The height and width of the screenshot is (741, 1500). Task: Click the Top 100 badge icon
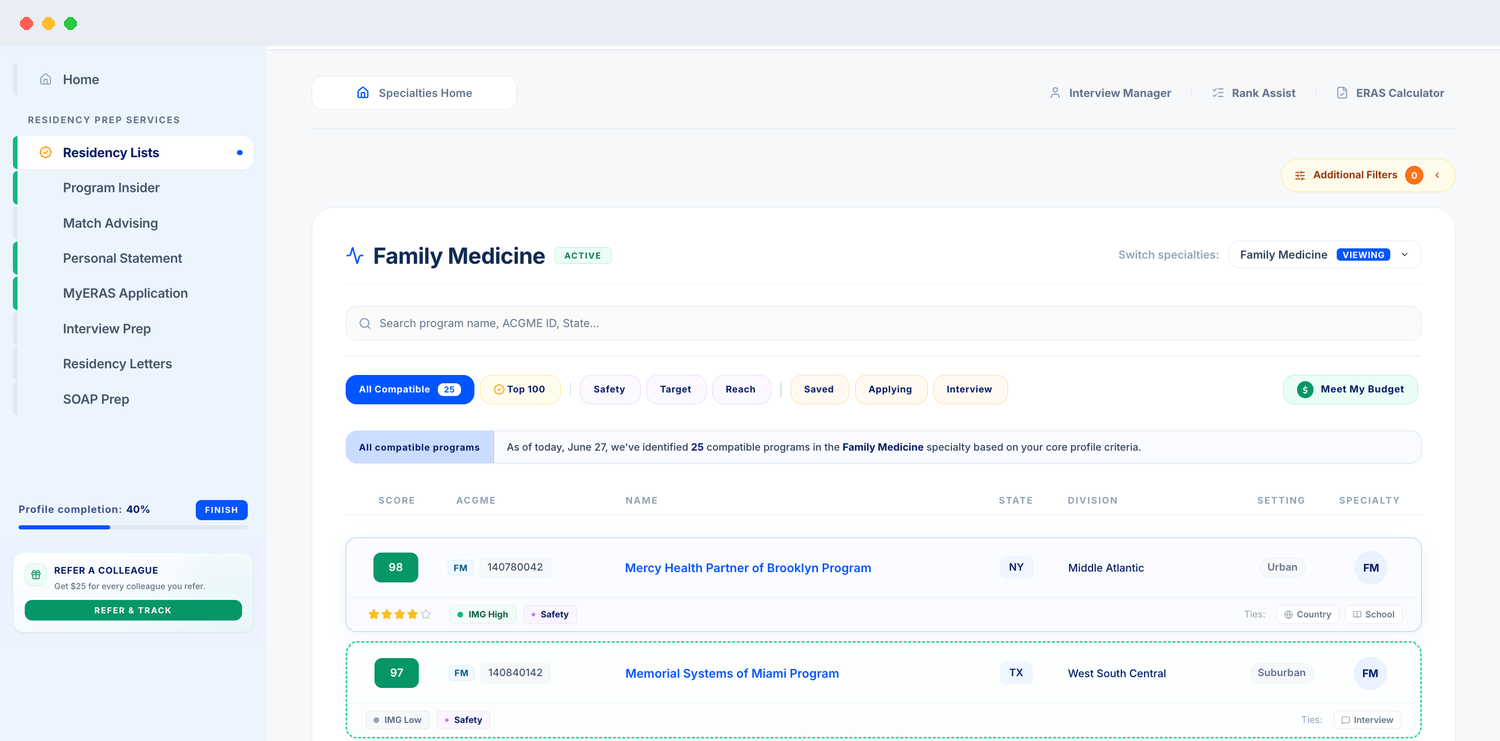[x=499, y=390]
